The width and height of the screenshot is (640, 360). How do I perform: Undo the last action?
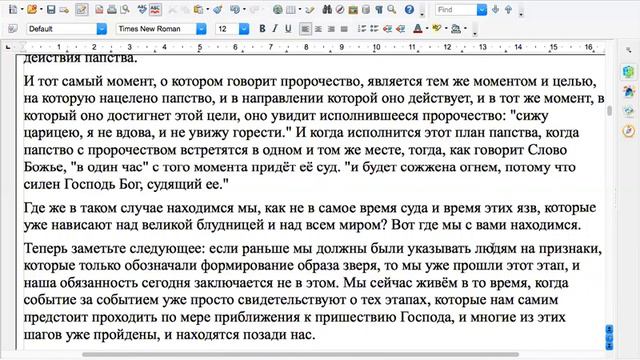(235, 9)
